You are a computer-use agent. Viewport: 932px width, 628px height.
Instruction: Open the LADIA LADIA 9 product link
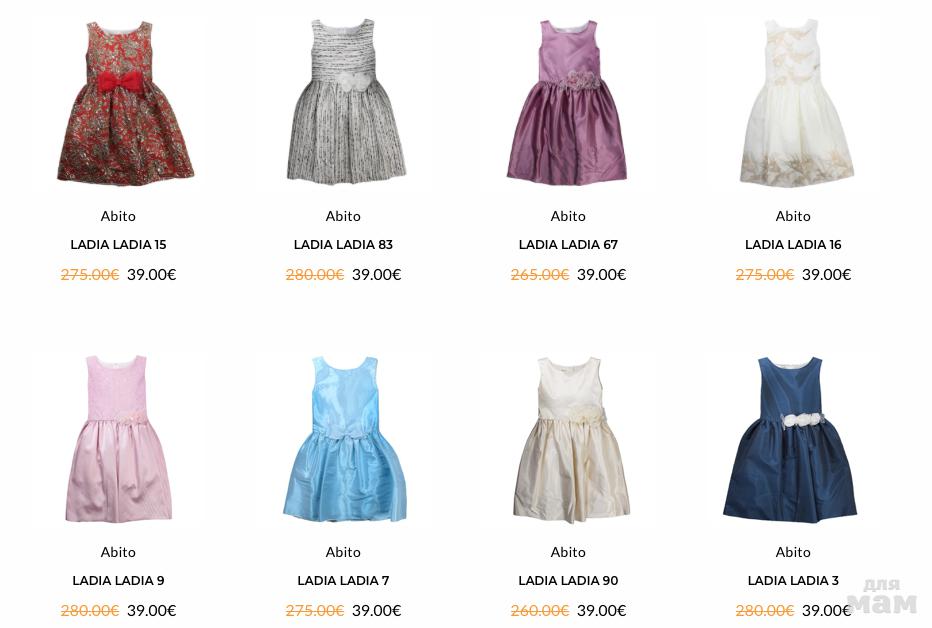click(x=118, y=580)
